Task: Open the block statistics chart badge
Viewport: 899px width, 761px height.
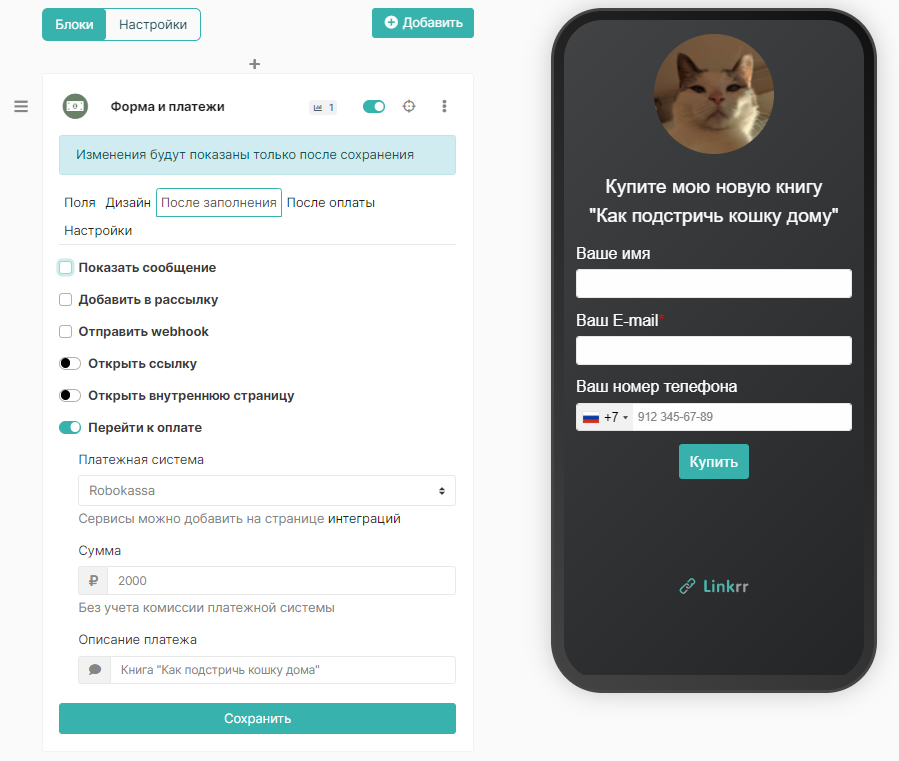Action: 323,107
